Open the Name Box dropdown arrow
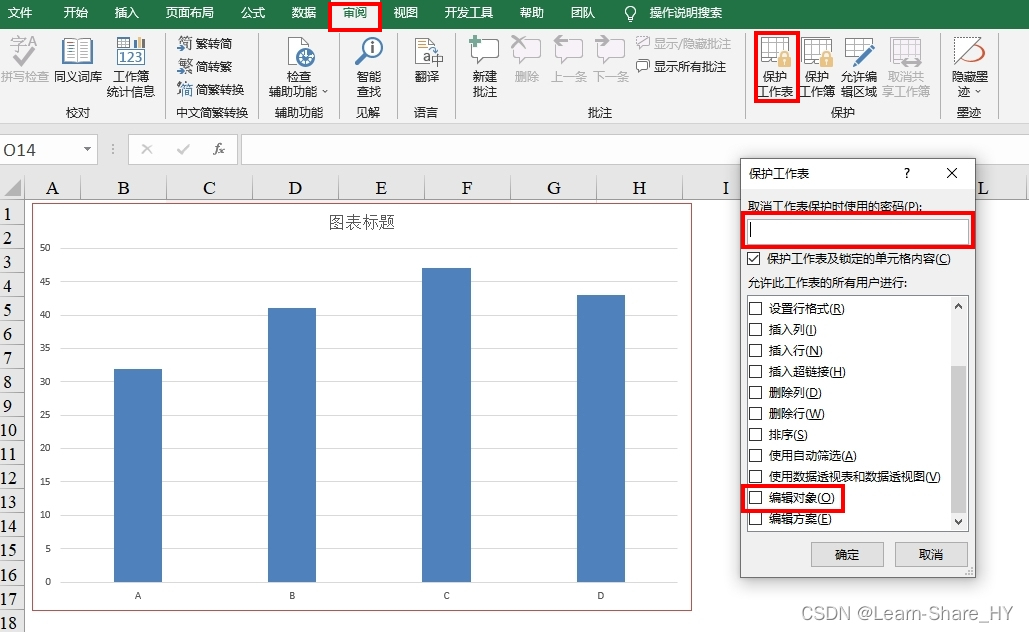The height and width of the screenshot is (632, 1029). click(x=87, y=150)
